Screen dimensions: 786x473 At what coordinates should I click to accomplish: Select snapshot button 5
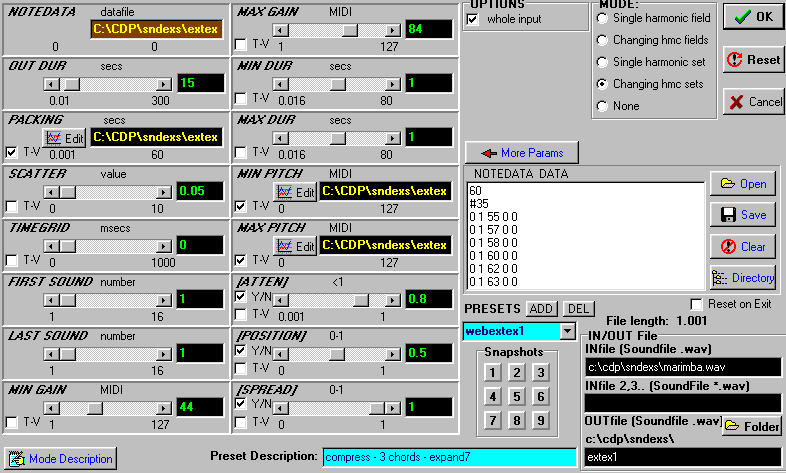tap(516, 397)
